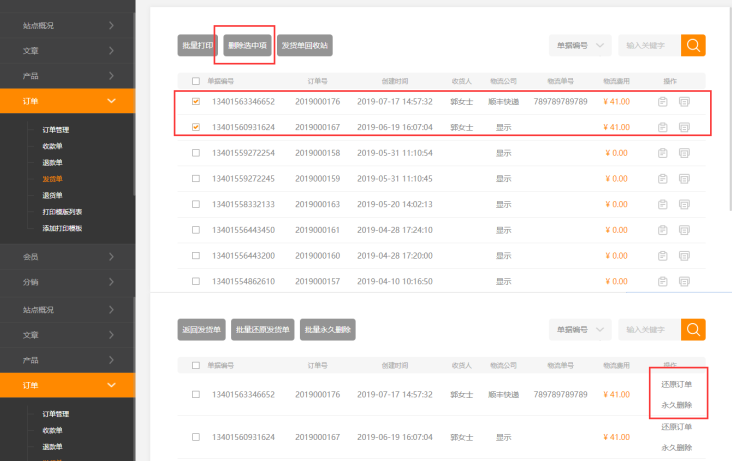This screenshot has height=461, width=732.
Task: Click list icon on row 13401556443450
Action: tap(684, 230)
